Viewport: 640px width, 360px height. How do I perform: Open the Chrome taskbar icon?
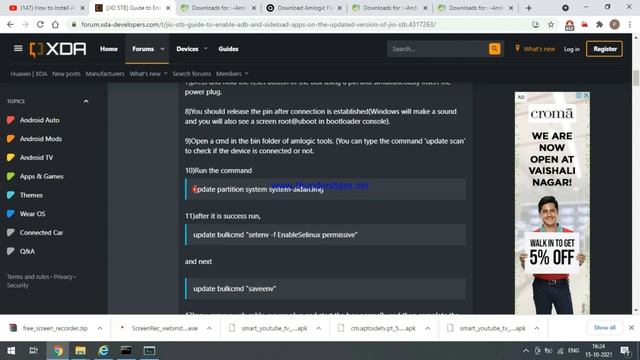58,351
